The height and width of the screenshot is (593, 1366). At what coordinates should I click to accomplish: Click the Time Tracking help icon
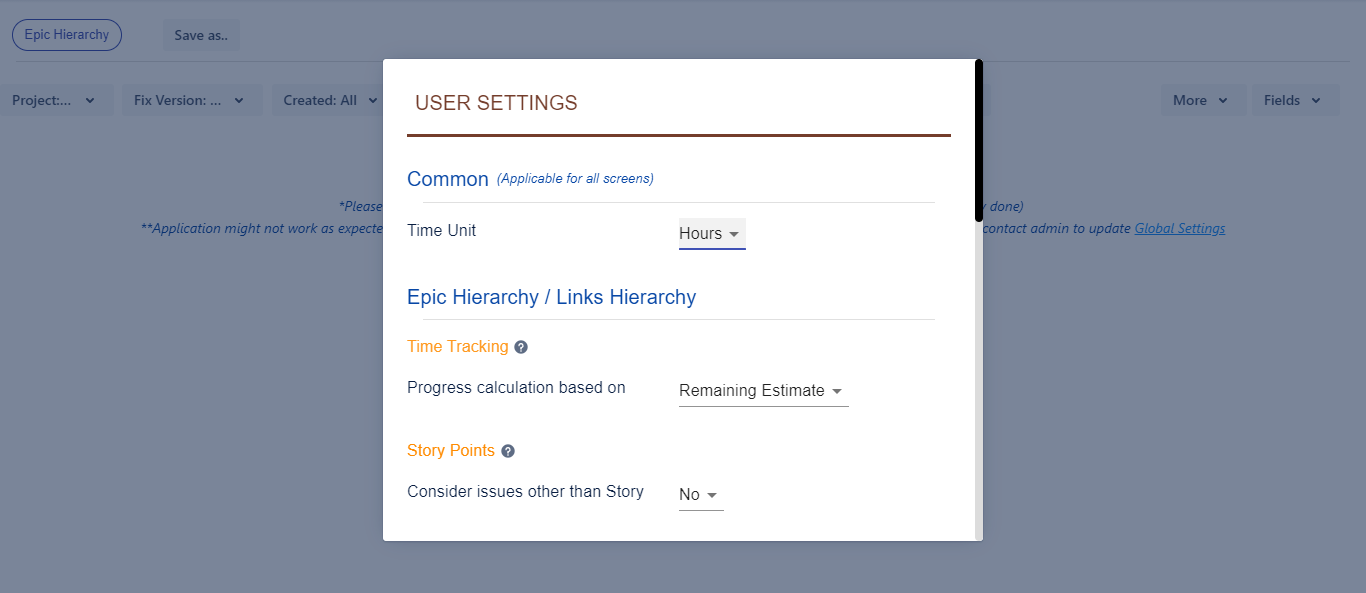521,347
